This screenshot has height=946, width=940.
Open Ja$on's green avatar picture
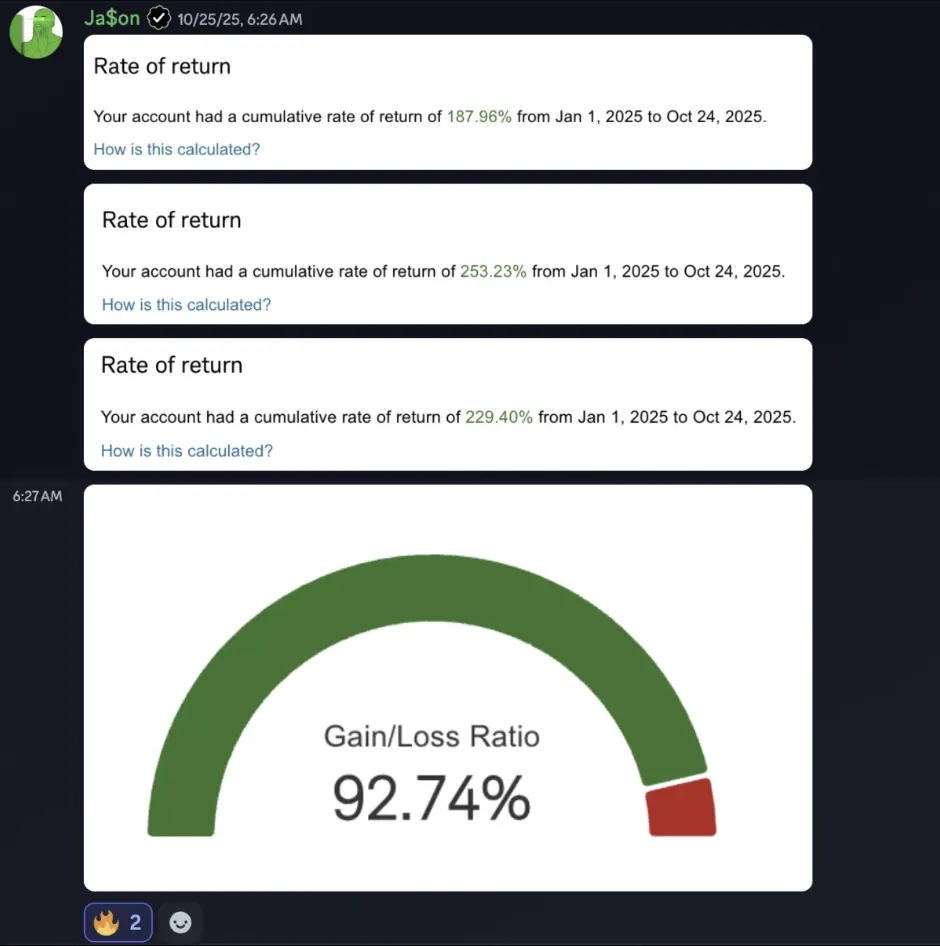click(x=36, y=32)
